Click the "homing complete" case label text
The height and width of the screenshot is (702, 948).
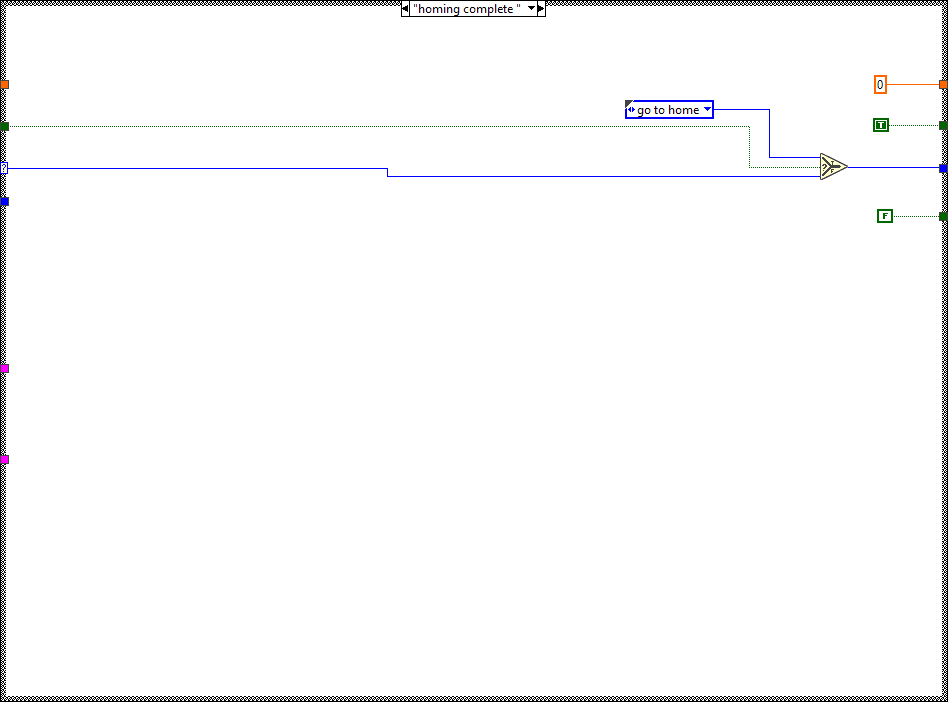(467, 9)
